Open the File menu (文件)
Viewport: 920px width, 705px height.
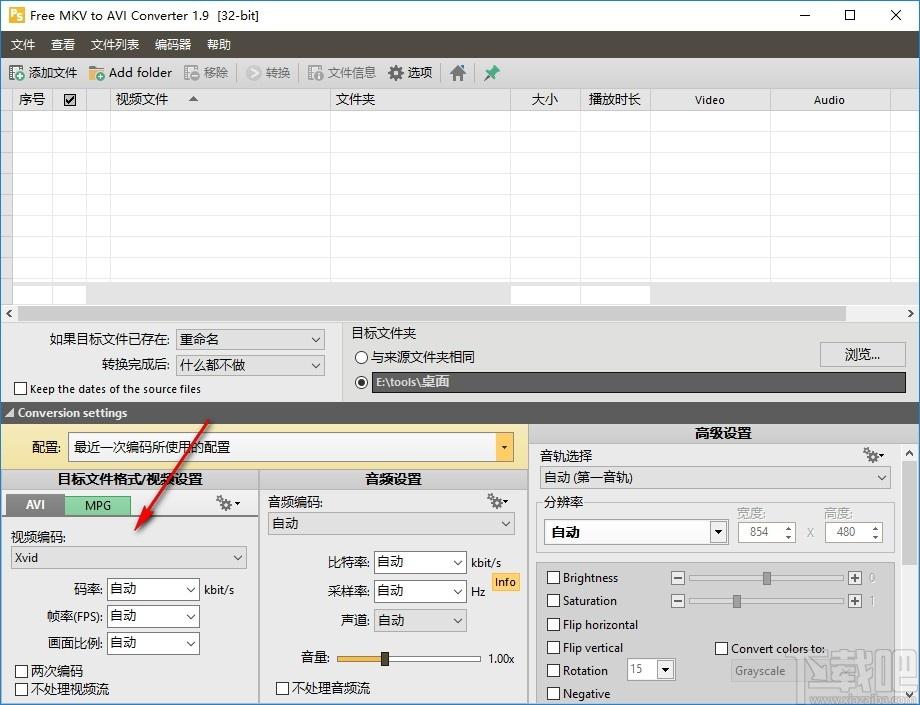click(23, 45)
